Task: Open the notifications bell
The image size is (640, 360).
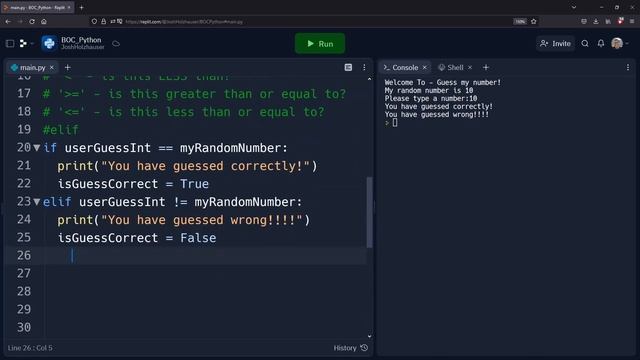Action: [601, 43]
